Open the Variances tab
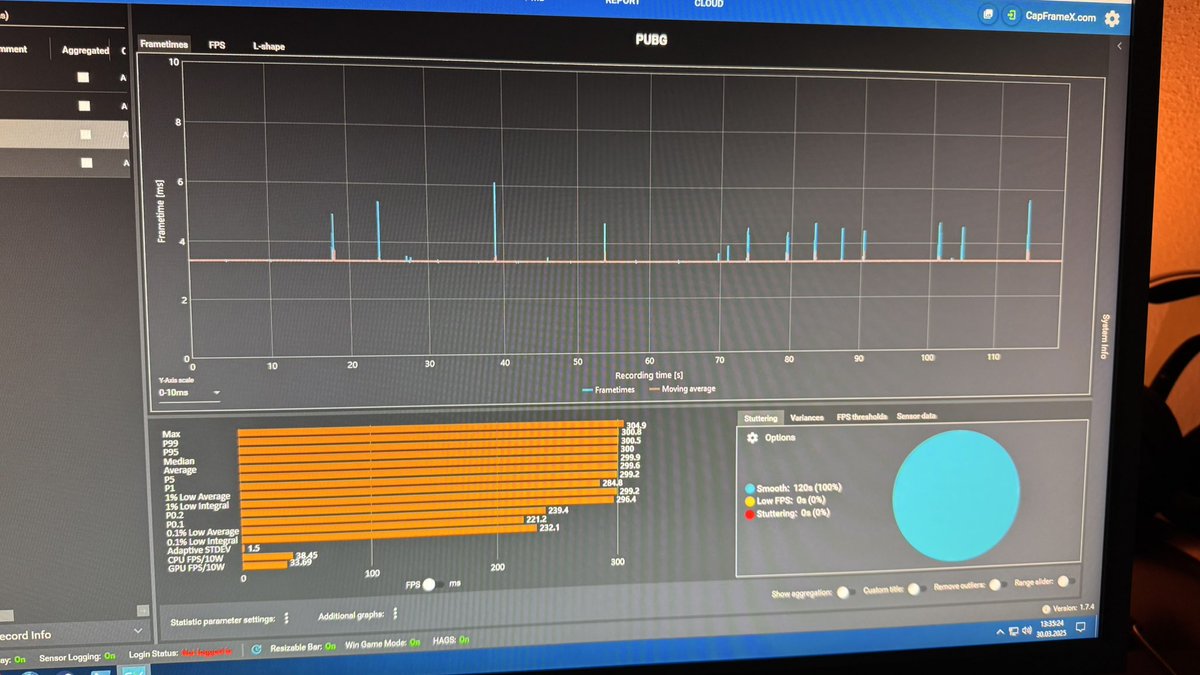The height and width of the screenshot is (675, 1200). pos(807,417)
